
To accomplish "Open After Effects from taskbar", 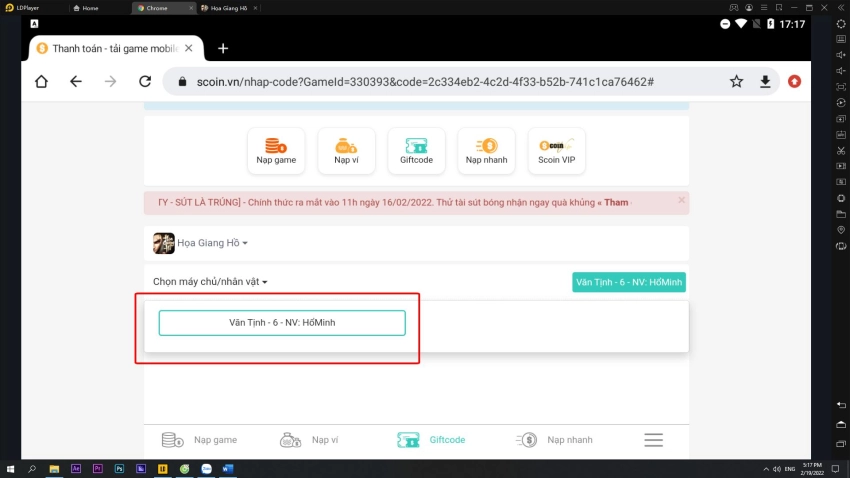I will [x=76, y=469].
